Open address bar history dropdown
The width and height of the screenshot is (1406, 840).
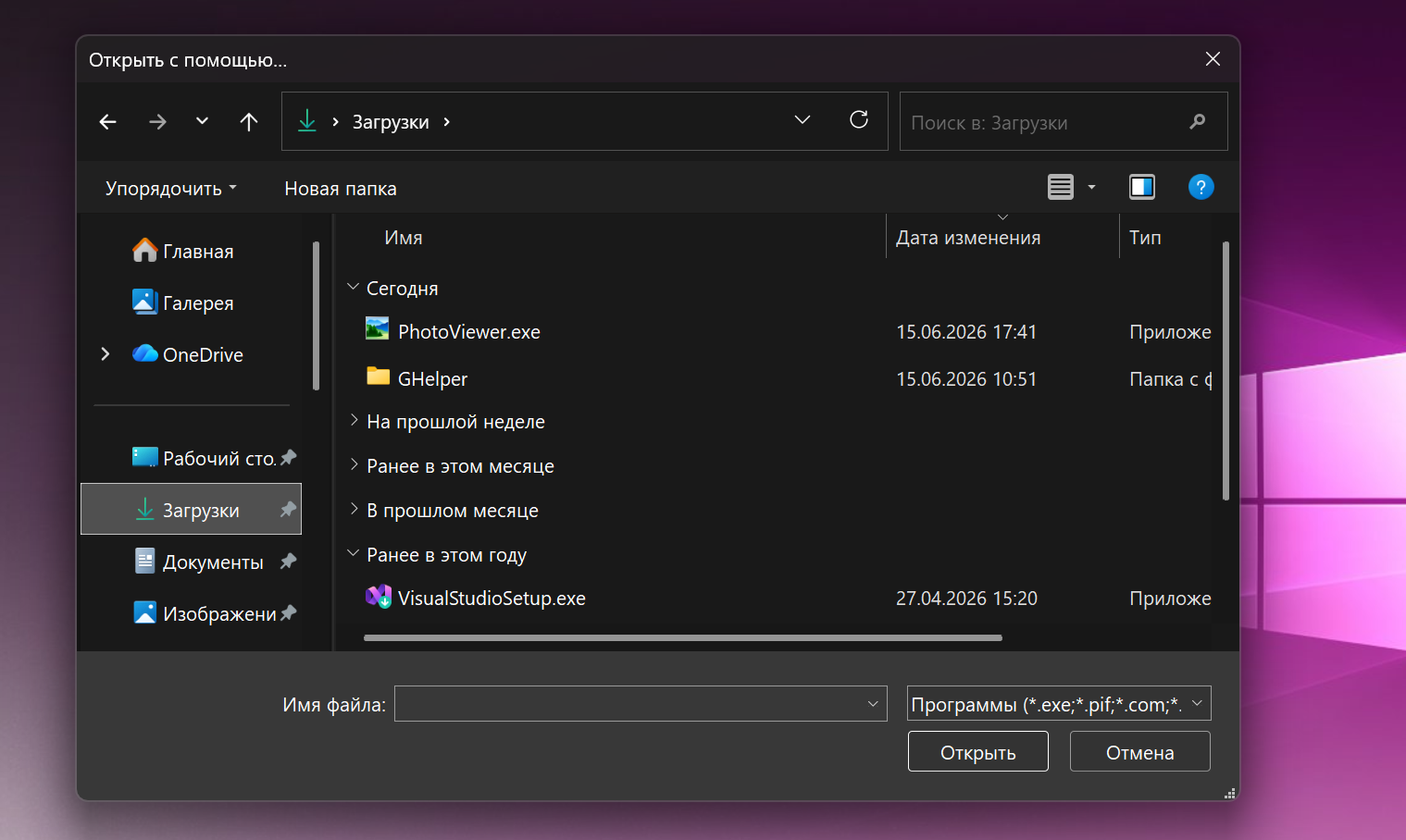pyautogui.click(x=803, y=120)
